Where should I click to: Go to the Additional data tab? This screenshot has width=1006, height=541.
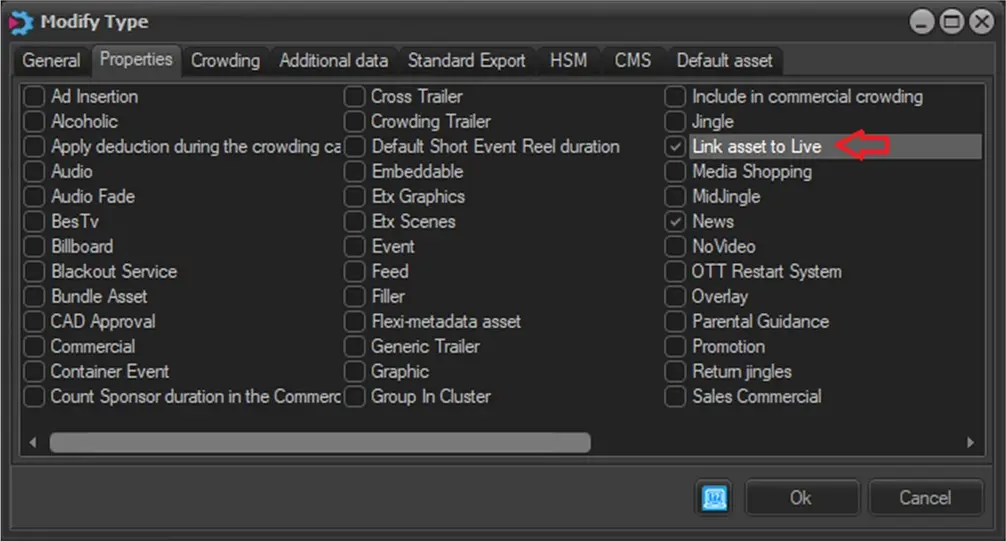(333, 61)
